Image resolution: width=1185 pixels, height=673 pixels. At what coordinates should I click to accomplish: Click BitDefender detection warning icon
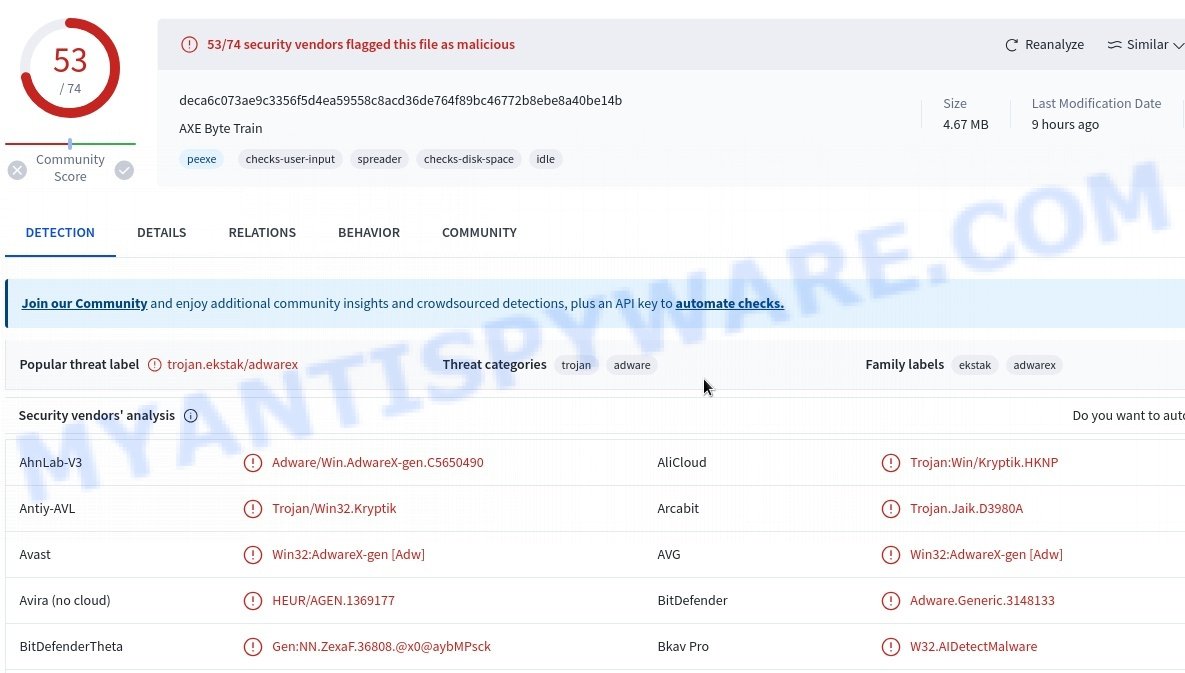pyautogui.click(x=891, y=600)
